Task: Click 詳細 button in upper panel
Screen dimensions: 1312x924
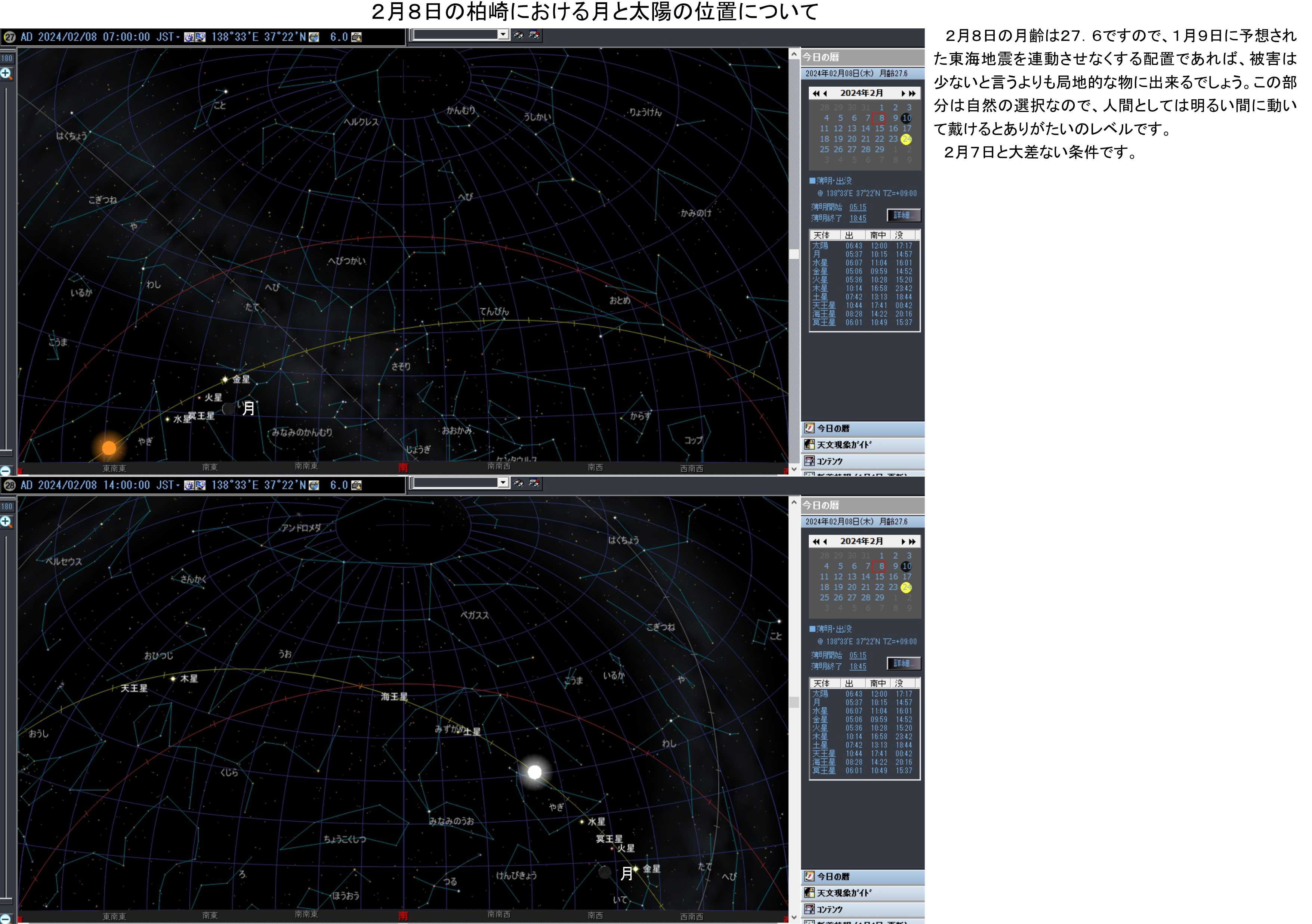Action: [x=904, y=215]
